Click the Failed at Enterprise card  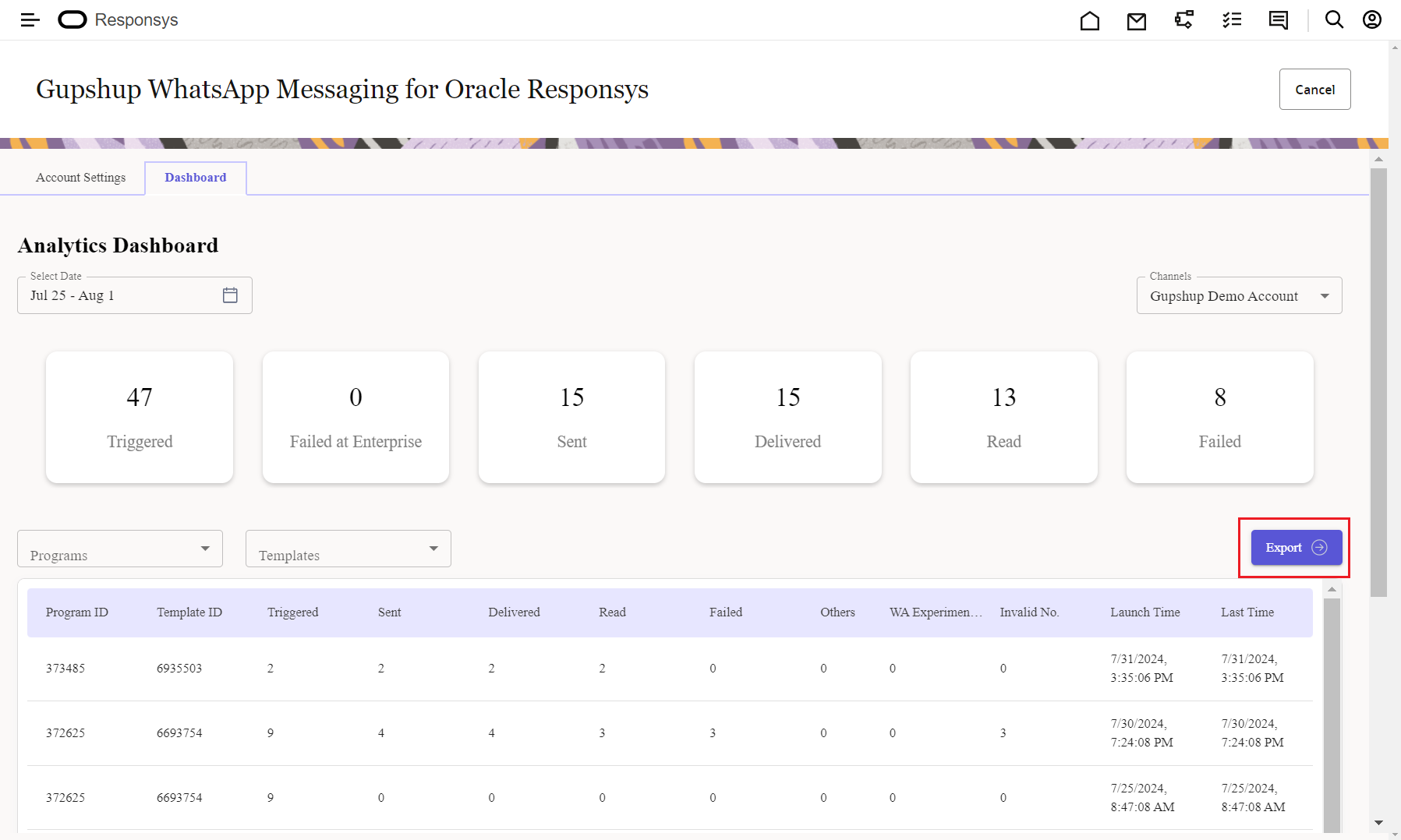click(x=356, y=417)
